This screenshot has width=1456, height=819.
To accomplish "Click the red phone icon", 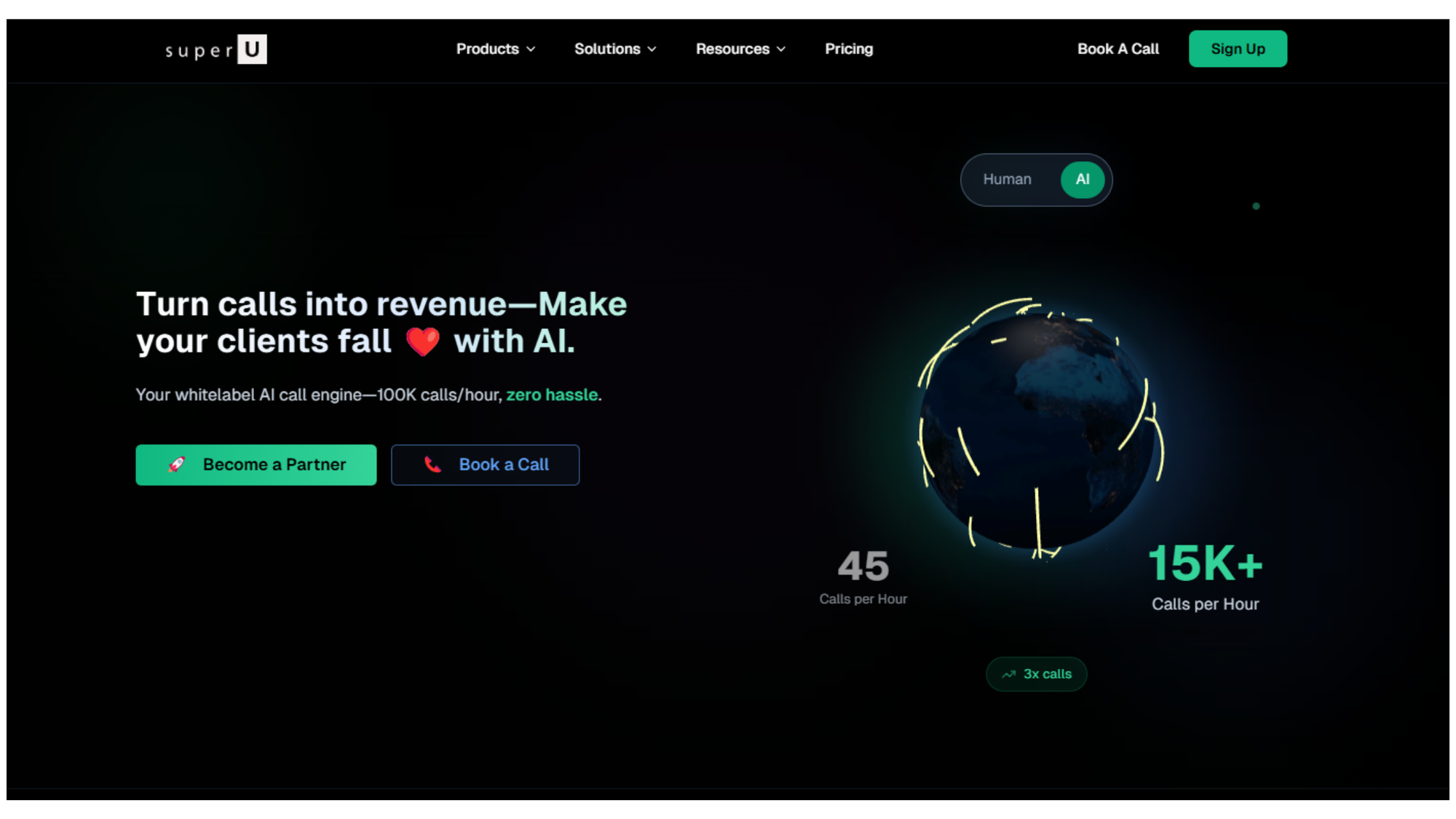I will coord(433,464).
